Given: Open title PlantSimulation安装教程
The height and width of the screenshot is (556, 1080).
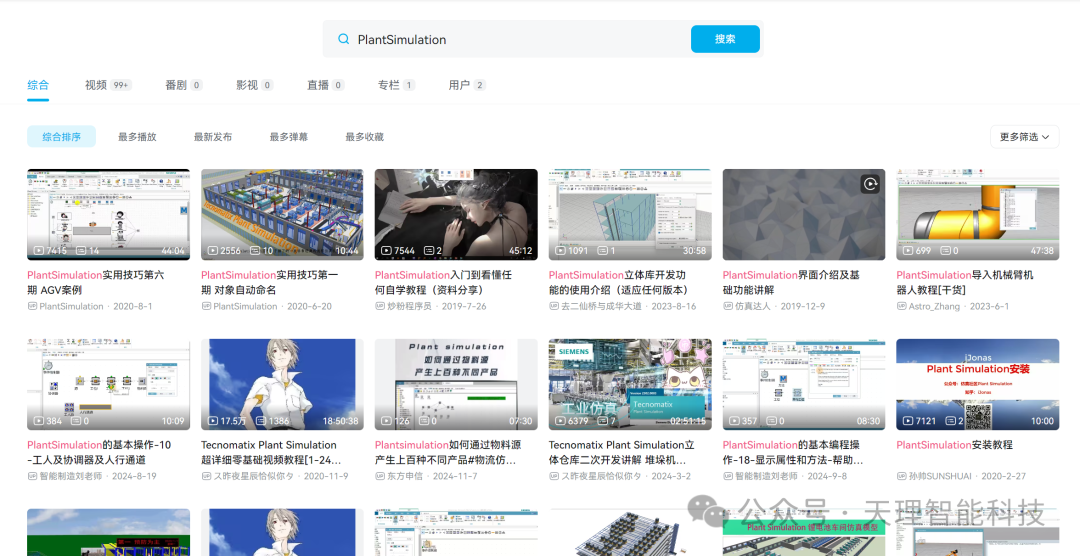Looking at the screenshot, I should [x=955, y=445].
